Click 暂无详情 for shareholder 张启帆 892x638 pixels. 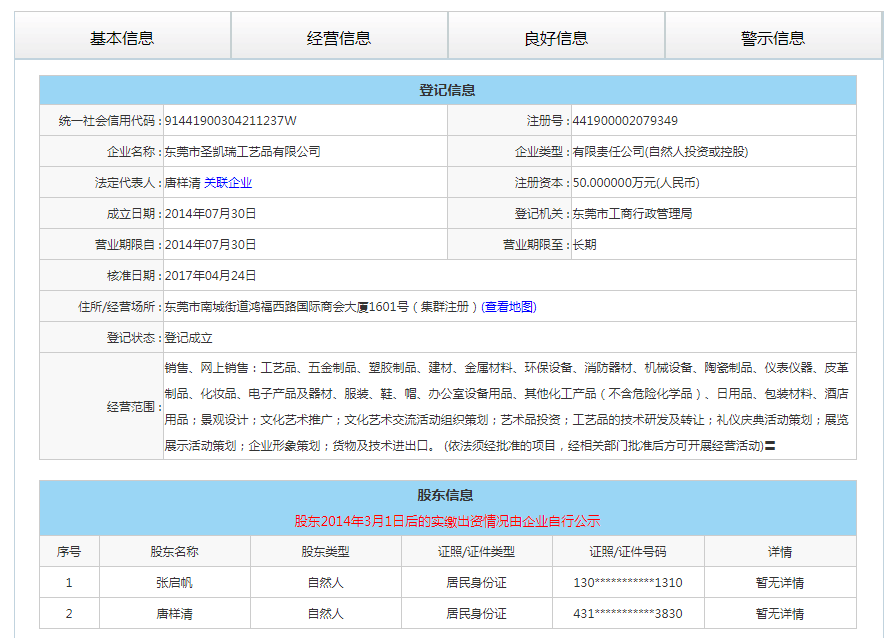point(780,582)
